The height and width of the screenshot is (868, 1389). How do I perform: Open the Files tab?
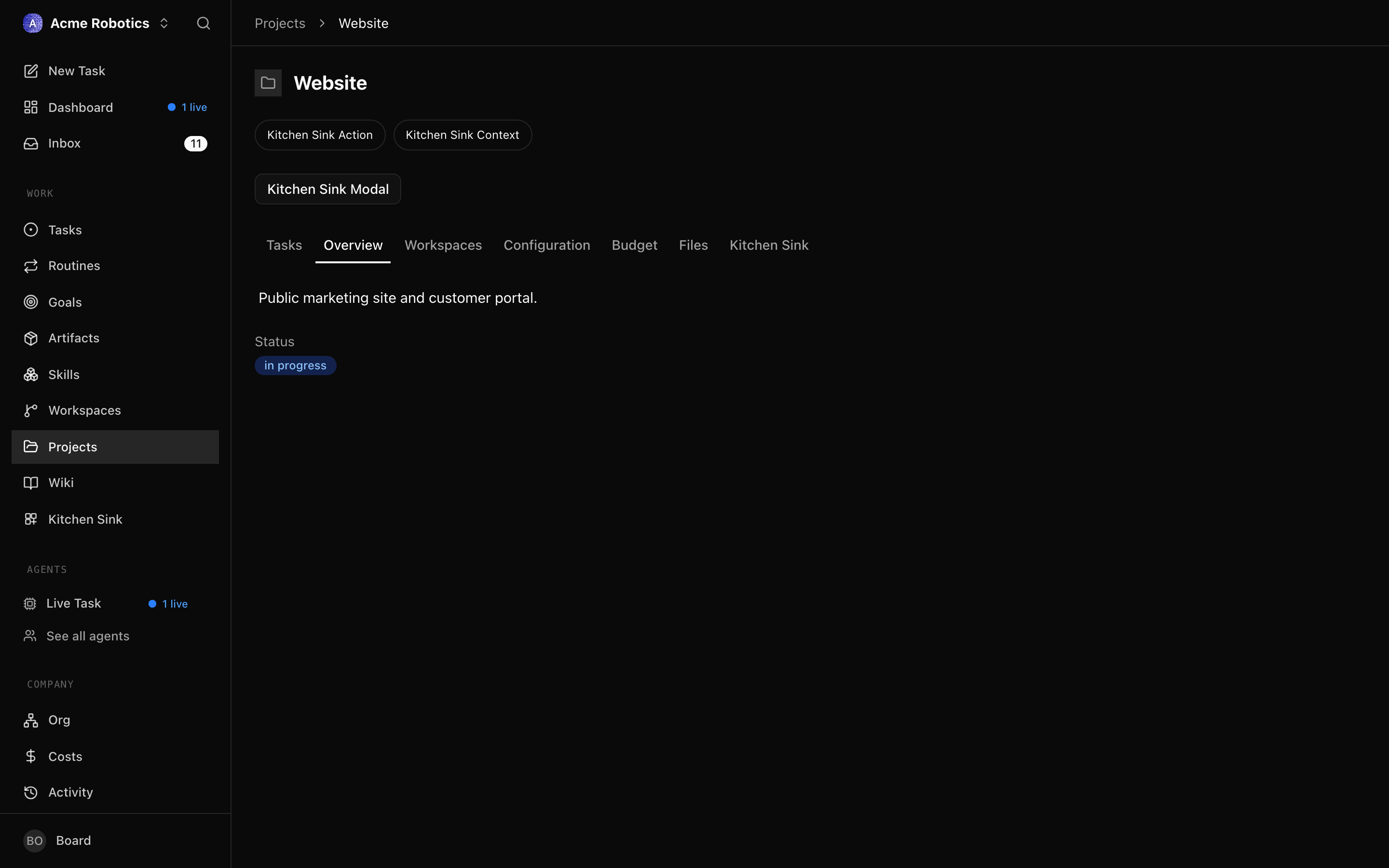pos(694,245)
